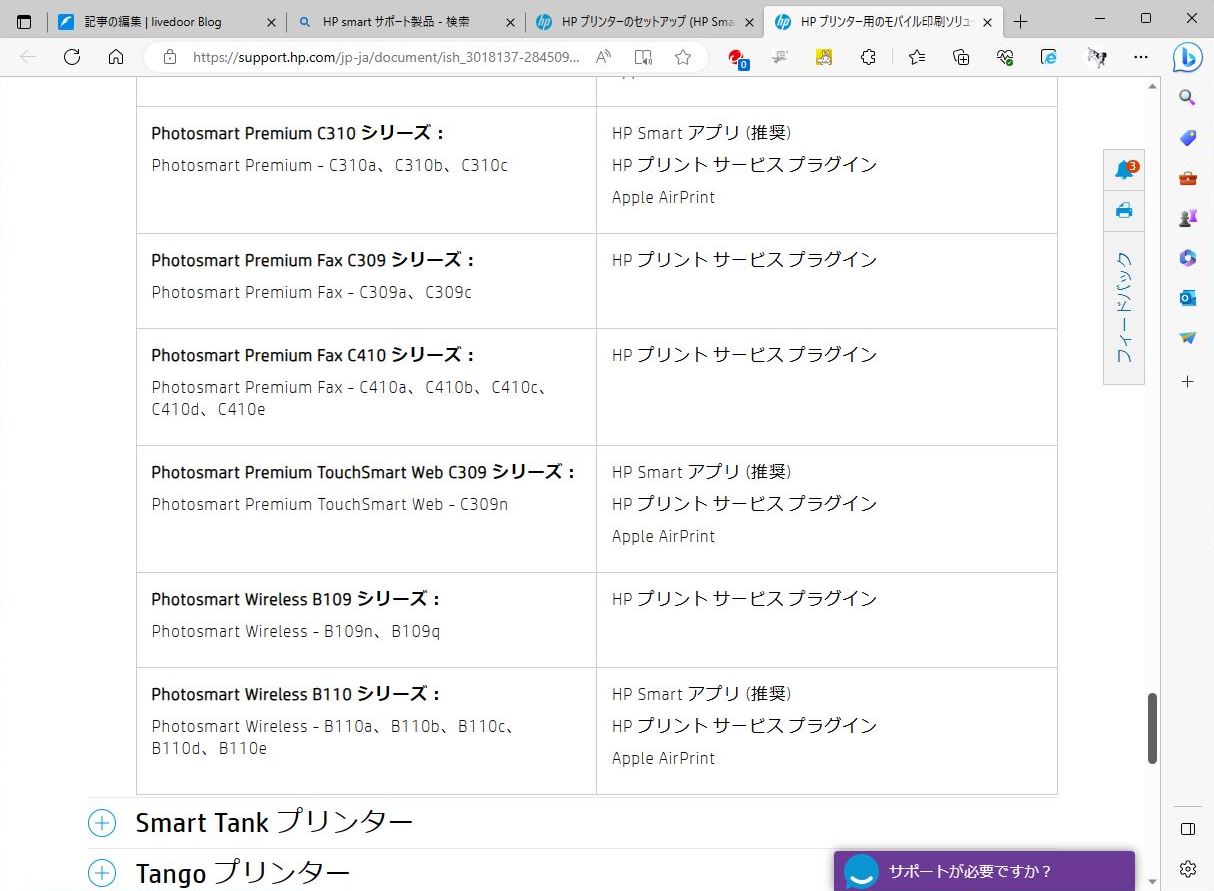Open sidebar Shopping tag icon
The width and height of the screenshot is (1214, 891).
click(x=1188, y=138)
